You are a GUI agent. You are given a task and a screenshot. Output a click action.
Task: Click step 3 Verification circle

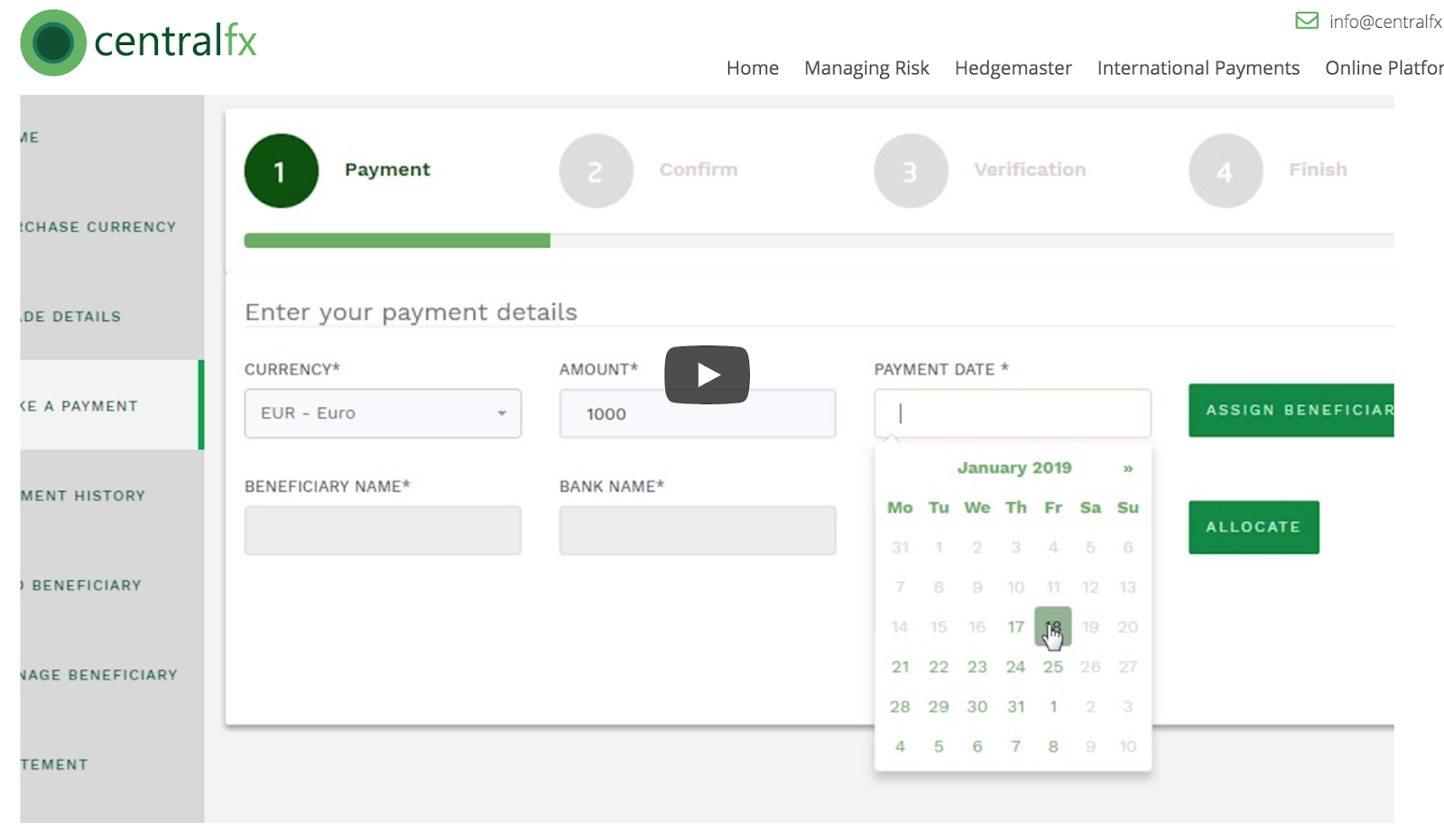point(910,171)
